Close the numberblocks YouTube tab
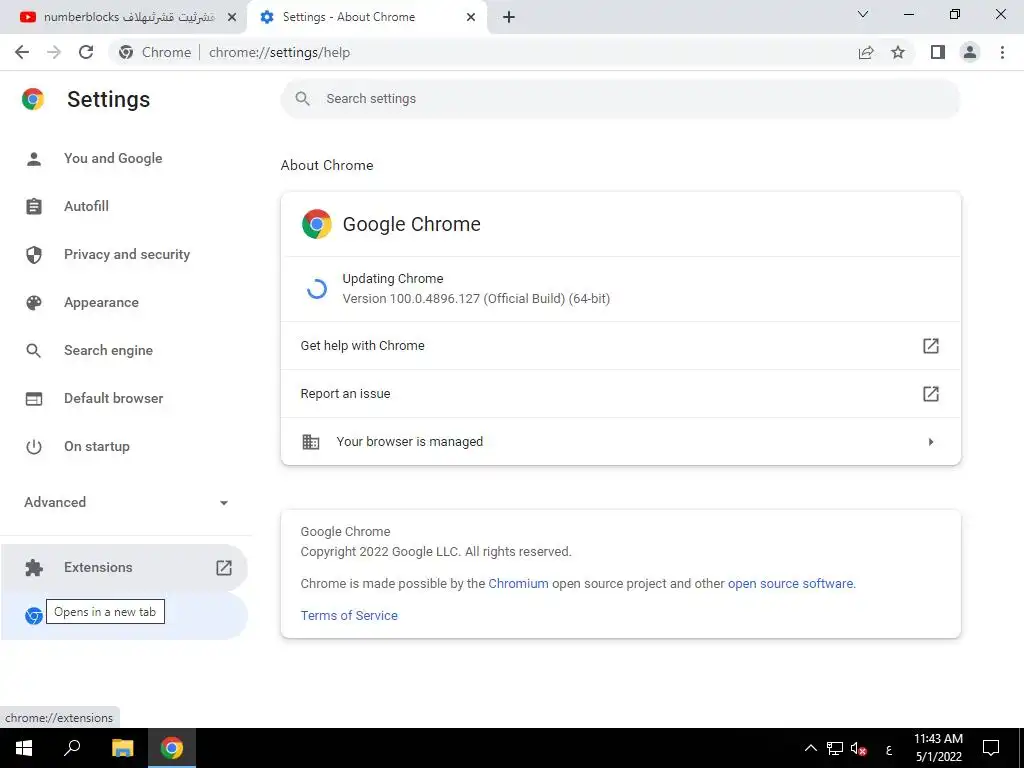The image size is (1024, 768). click(x=232, y=17)
